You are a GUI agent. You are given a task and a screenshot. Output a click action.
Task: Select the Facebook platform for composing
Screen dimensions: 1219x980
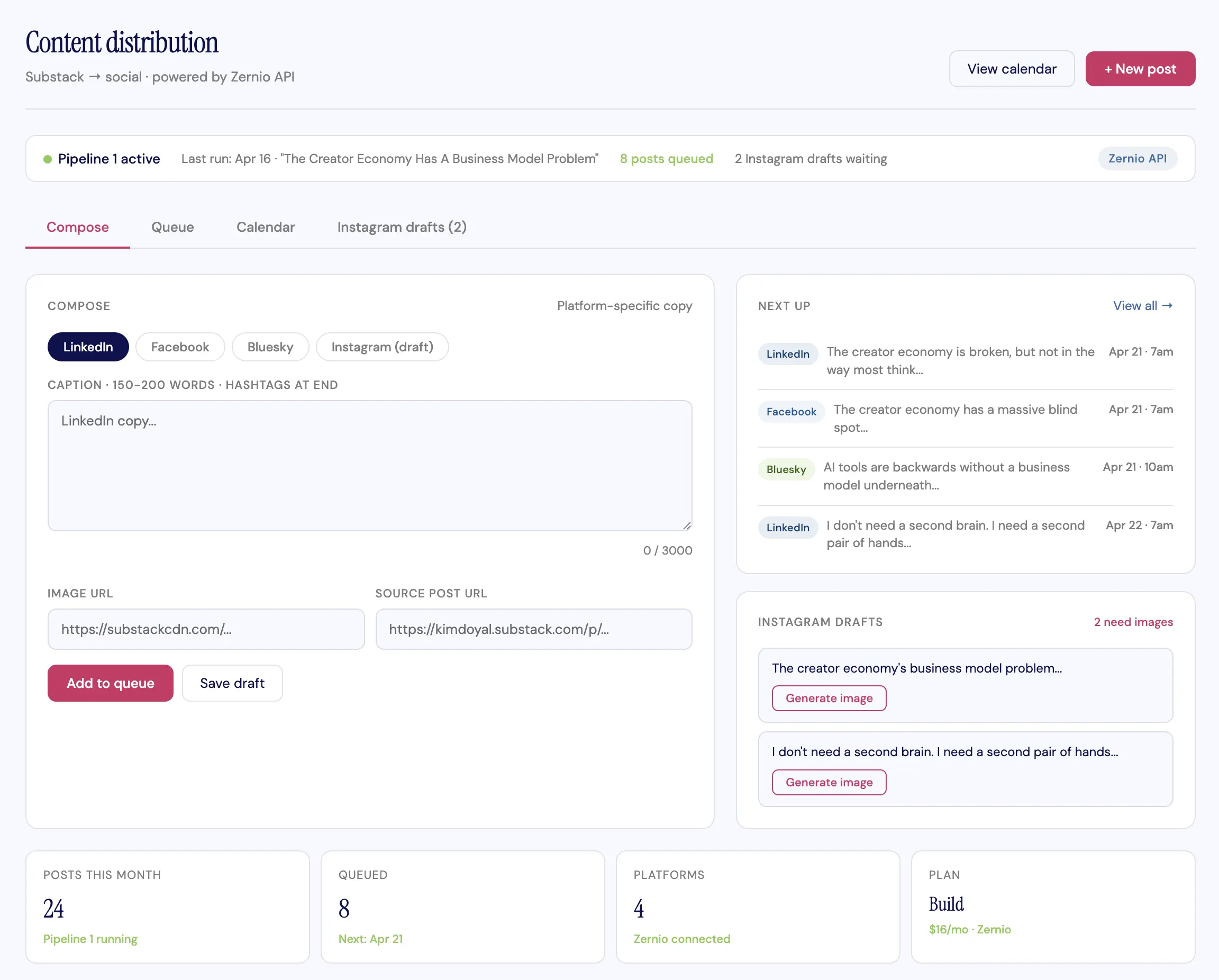(x=180, y=347)
